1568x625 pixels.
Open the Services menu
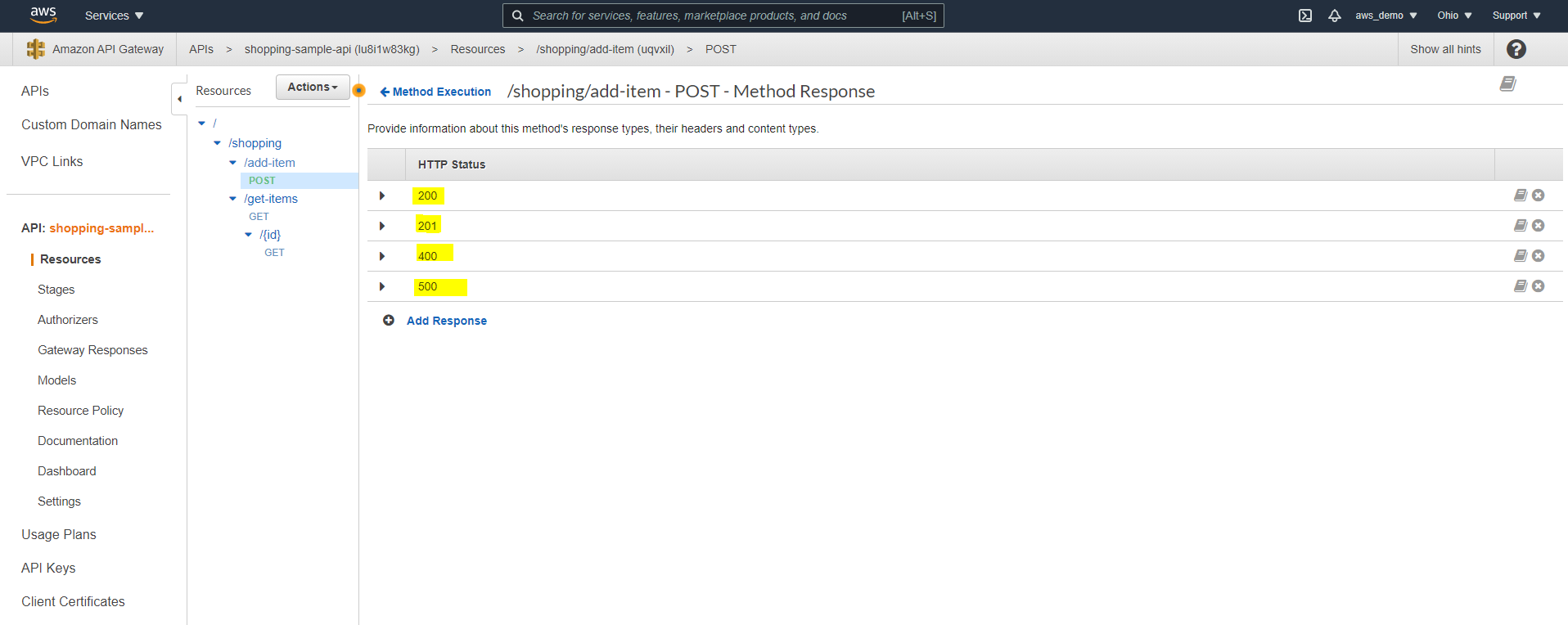[114, 16]
